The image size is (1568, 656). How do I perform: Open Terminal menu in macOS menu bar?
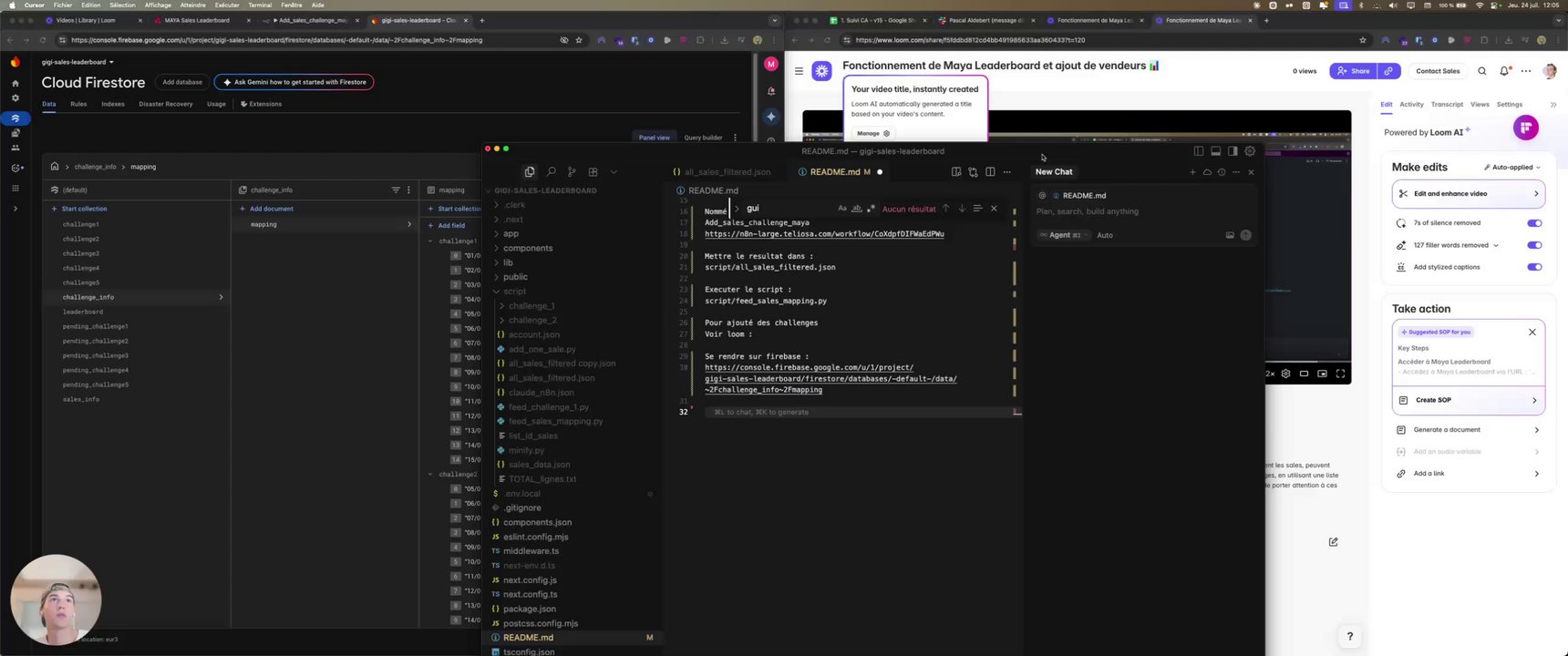click(260, 5)
